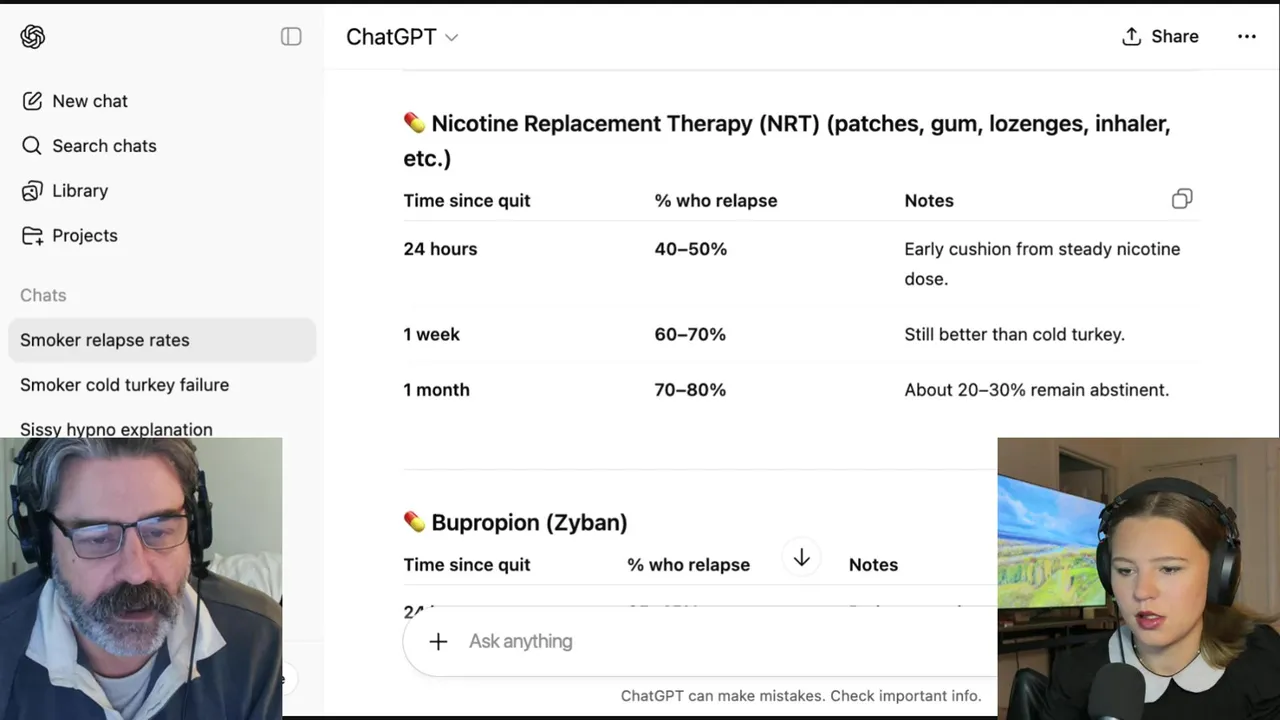Viewport: 1280px width, 720px height.
Task: Click the New chat pencil icon
Action: 32,101
